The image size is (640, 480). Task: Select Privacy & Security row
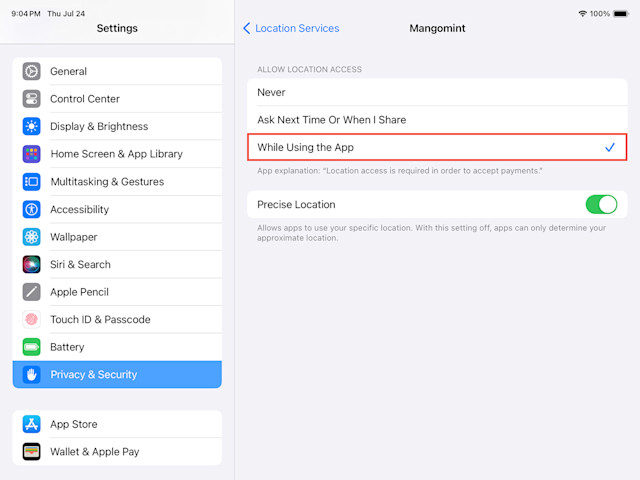(x=117, y=375)
